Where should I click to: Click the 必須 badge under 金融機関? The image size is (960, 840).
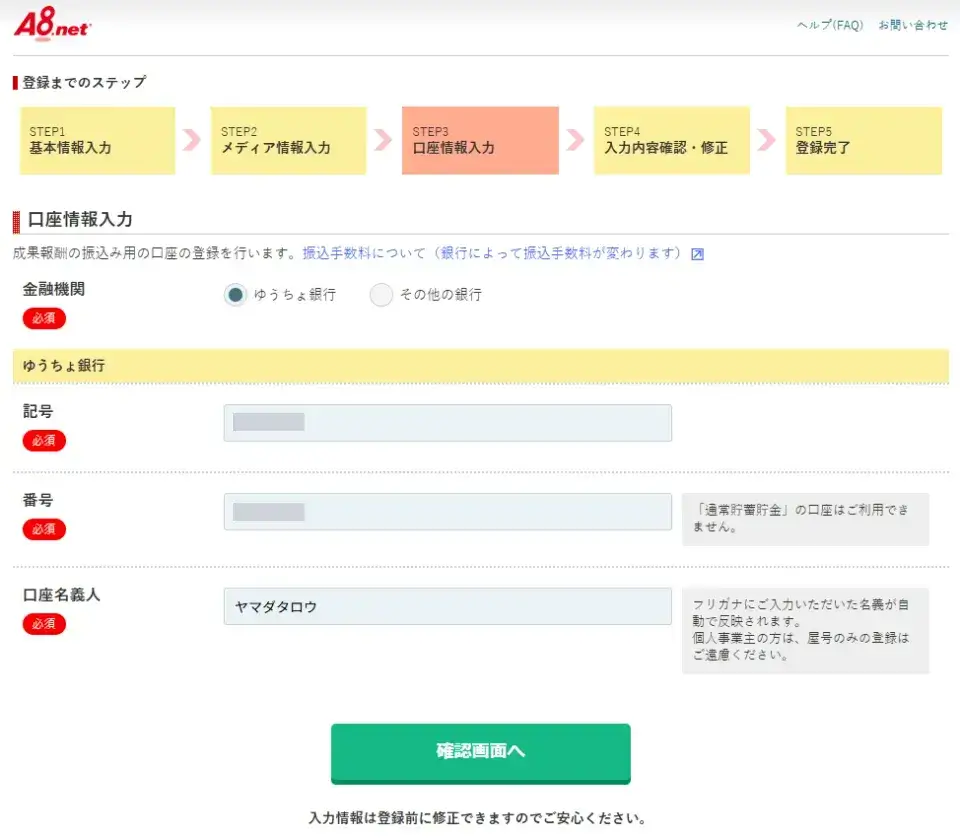click(x=43, y=318)
